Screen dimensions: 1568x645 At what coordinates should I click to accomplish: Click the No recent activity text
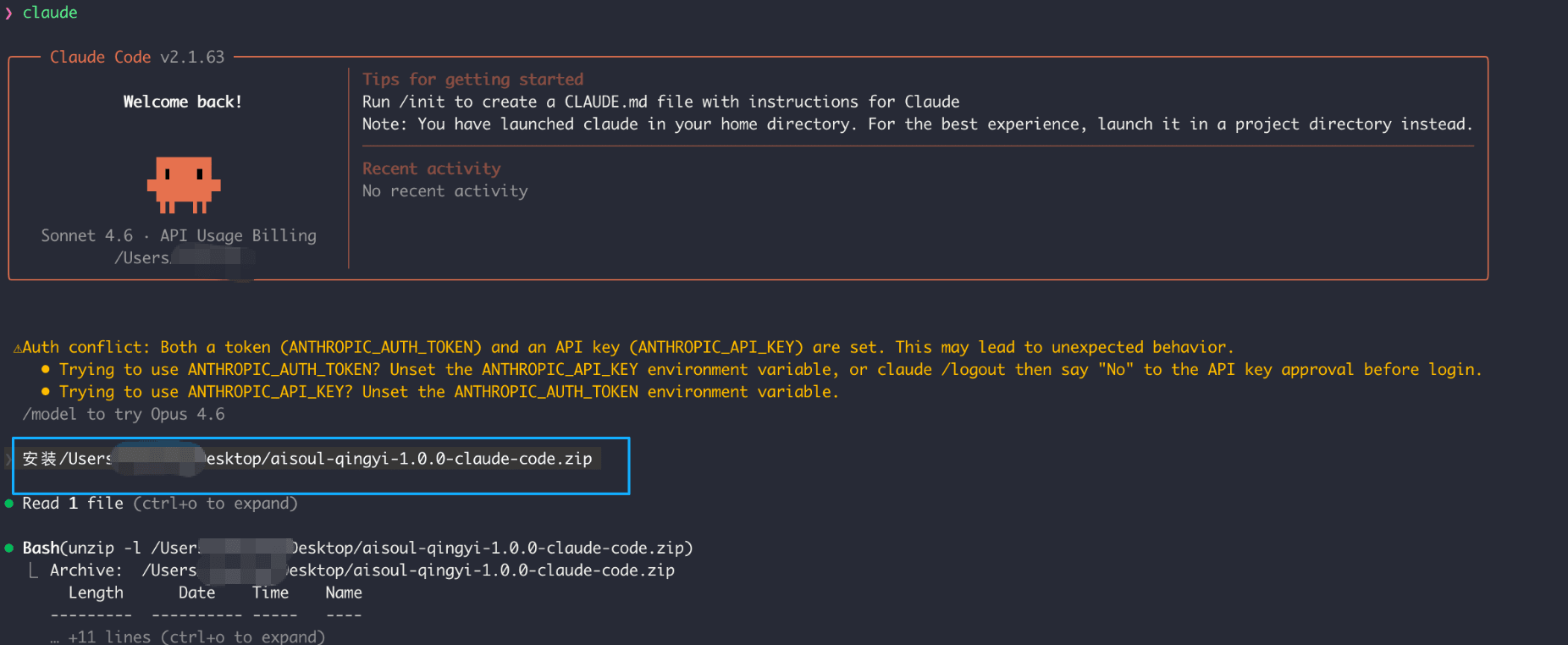[x=445, y=191]
